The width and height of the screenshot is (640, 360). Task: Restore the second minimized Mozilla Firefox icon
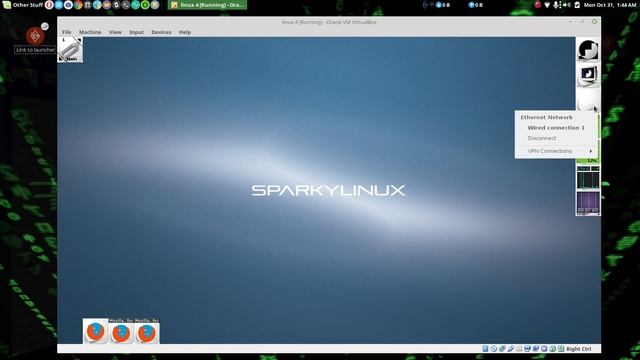tap(121, 331)
